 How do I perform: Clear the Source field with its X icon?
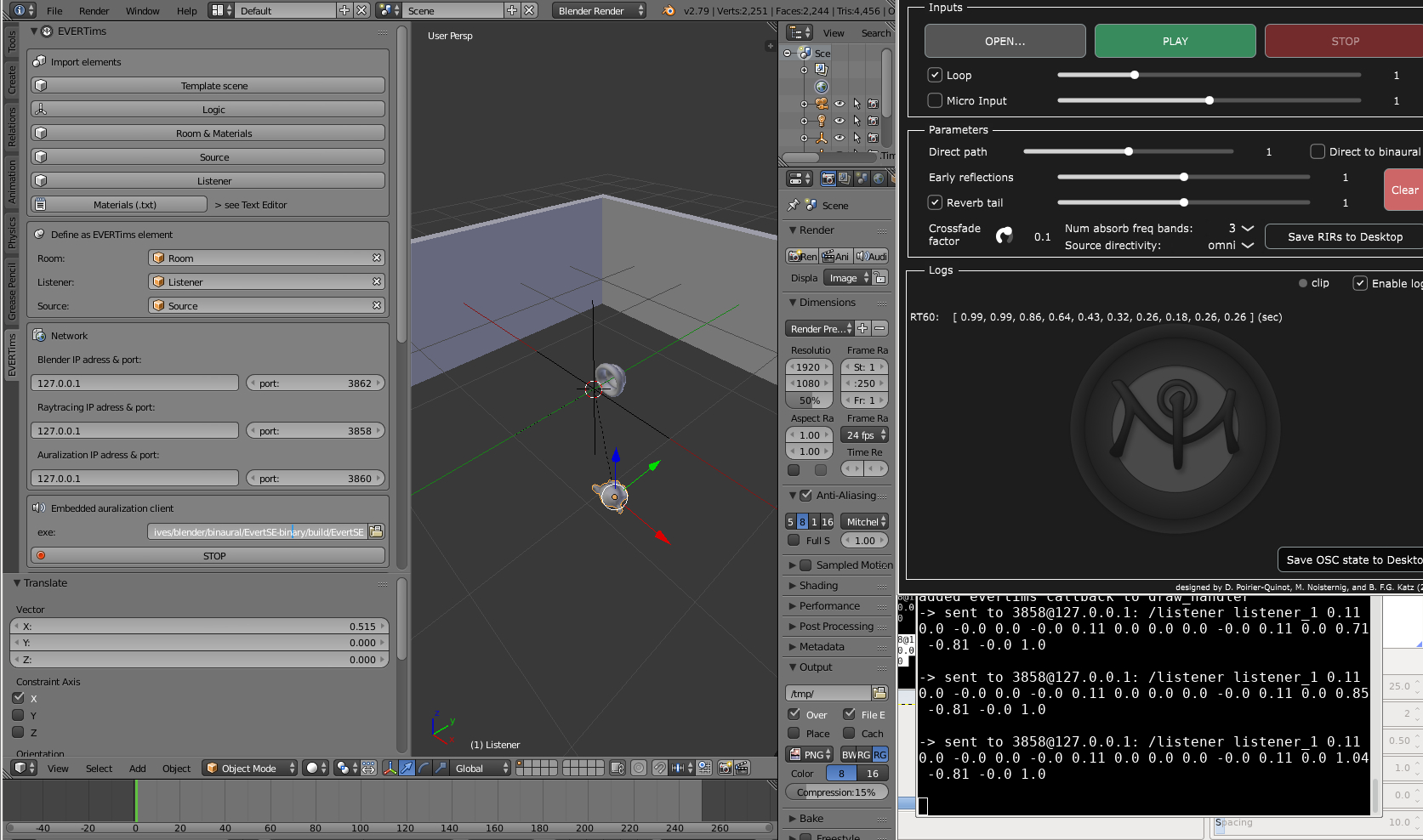click(x=377, y=305)
